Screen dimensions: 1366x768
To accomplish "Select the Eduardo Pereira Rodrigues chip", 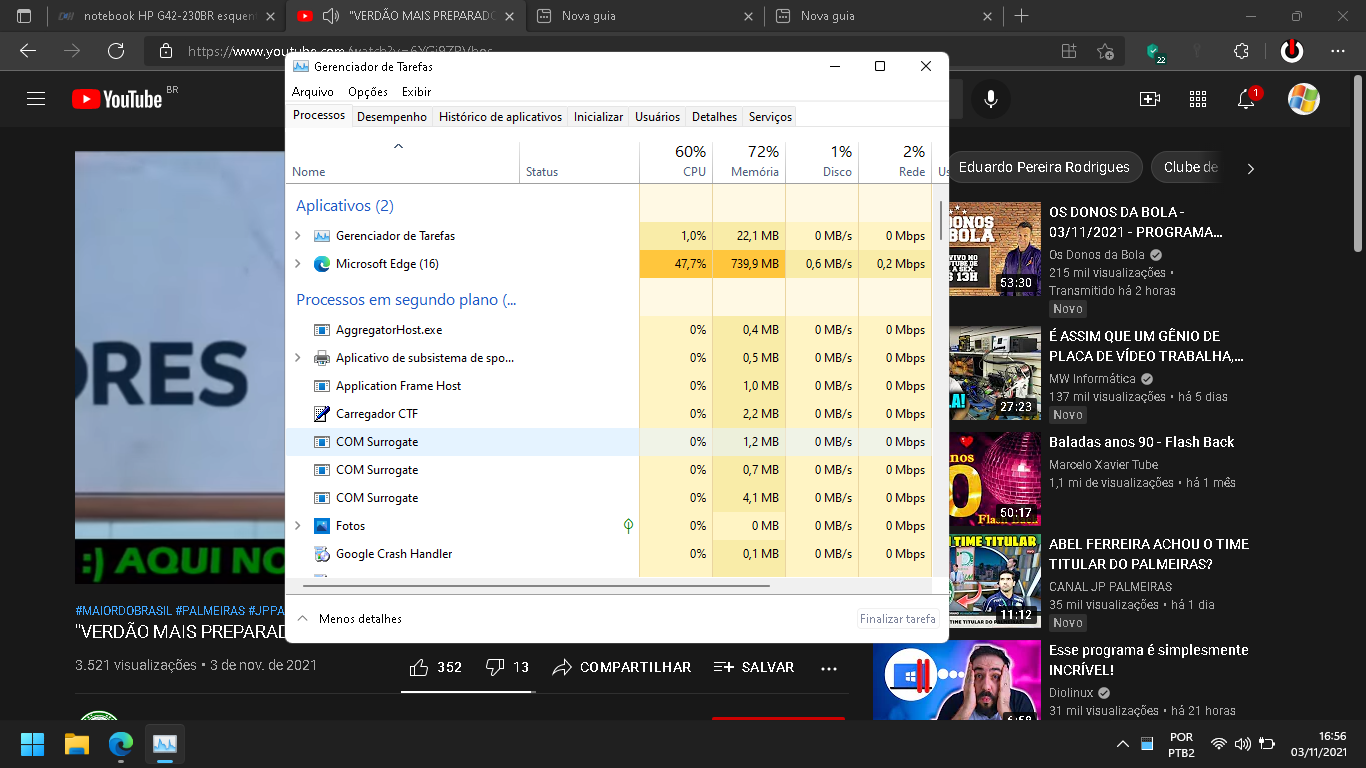I will [1044, 168].
